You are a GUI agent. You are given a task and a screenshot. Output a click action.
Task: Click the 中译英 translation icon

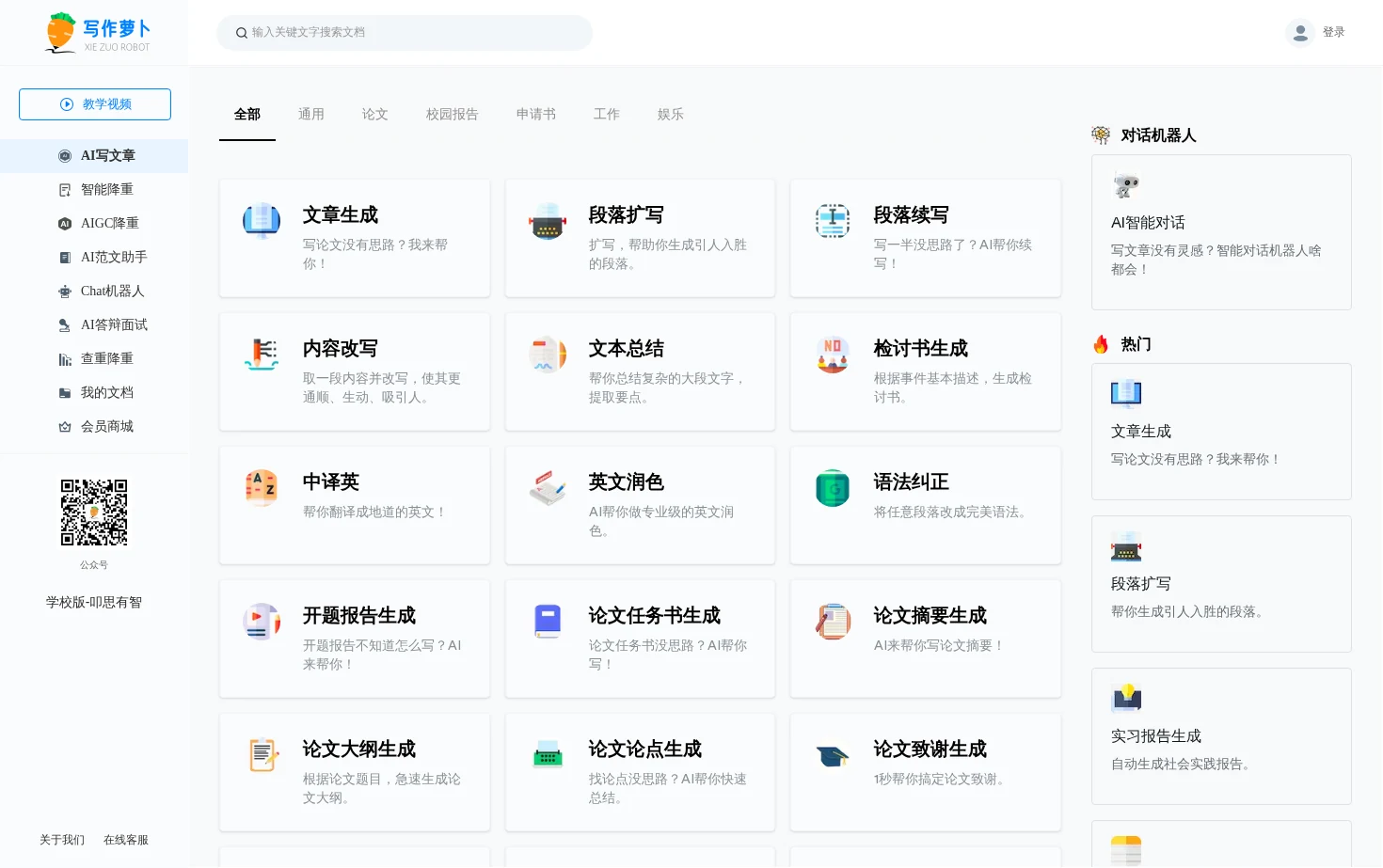coord(262,488)
